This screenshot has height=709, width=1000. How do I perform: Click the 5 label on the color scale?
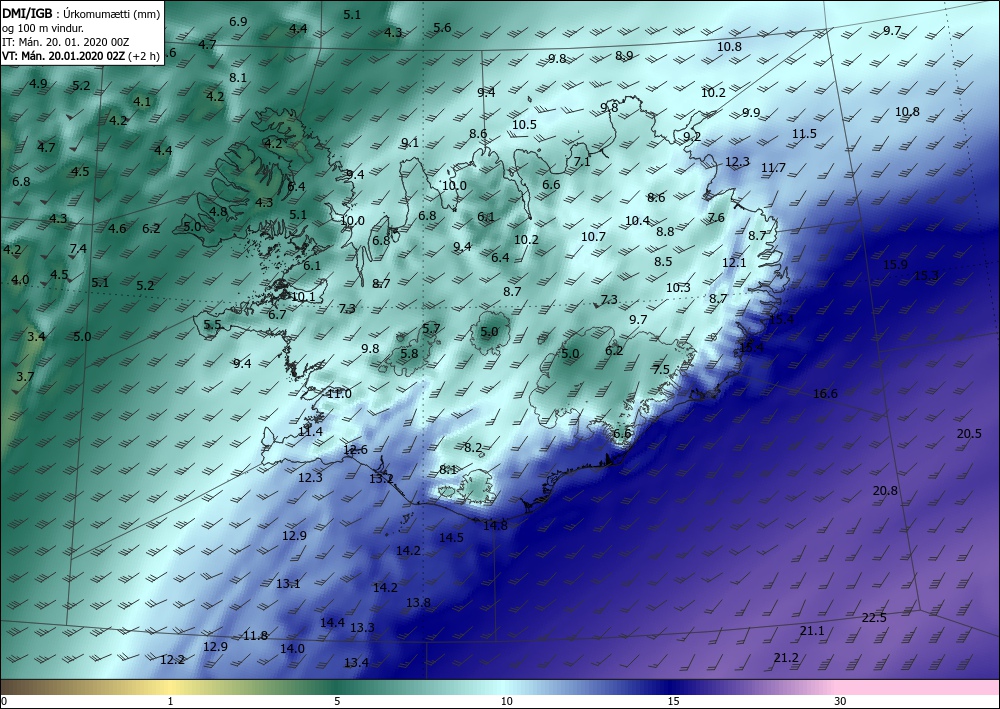coord(337,701)
